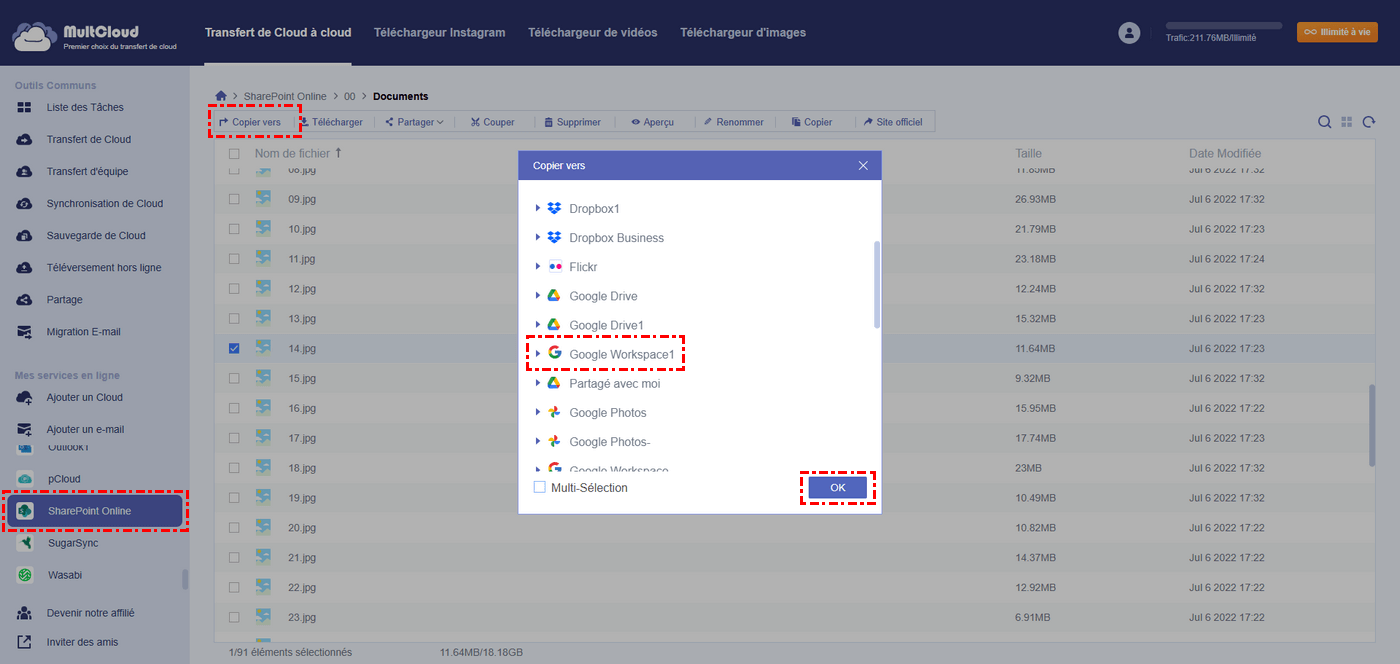Open Sauvegarde de Cloud tool
The width and height of the screenshot is (1400, 664).
[x=95, y=235]
